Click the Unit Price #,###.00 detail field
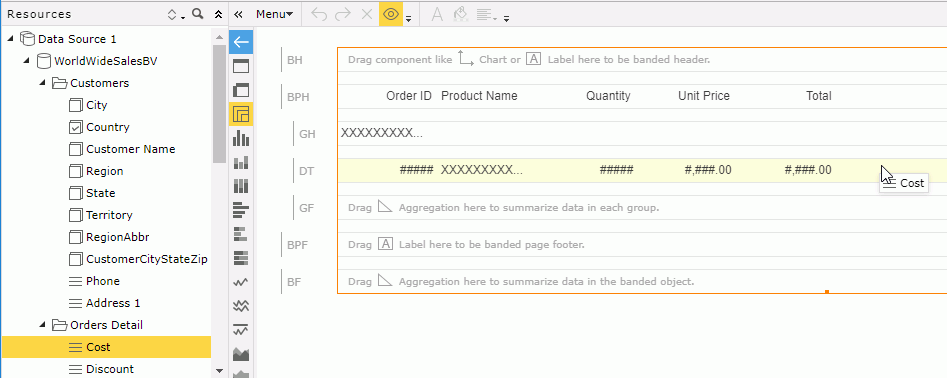Image resolution: width=947 pixels, height=378 pixels. pyautogui.click(x=708, y=170)
